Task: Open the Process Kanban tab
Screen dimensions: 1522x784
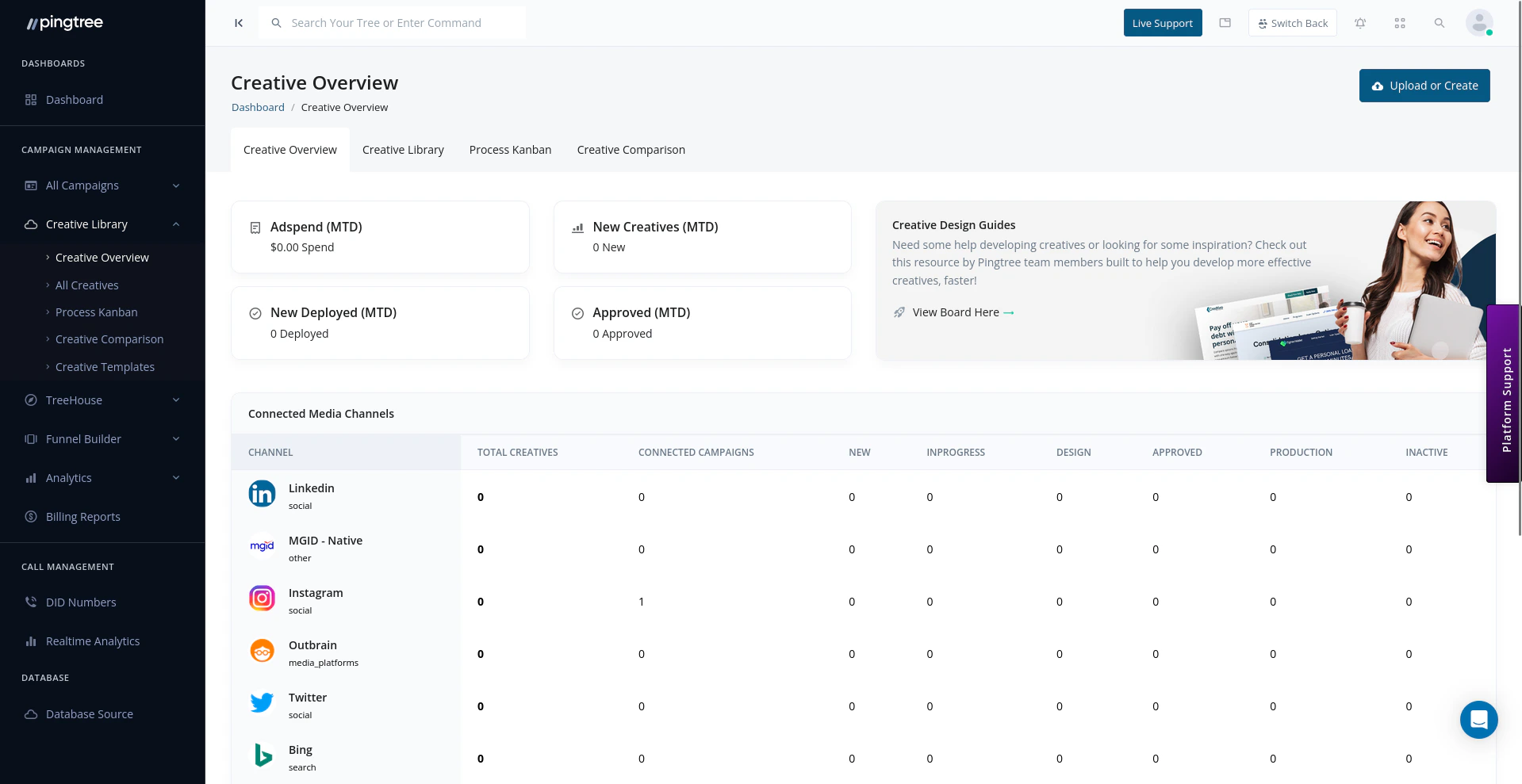Action: point(510,149)
